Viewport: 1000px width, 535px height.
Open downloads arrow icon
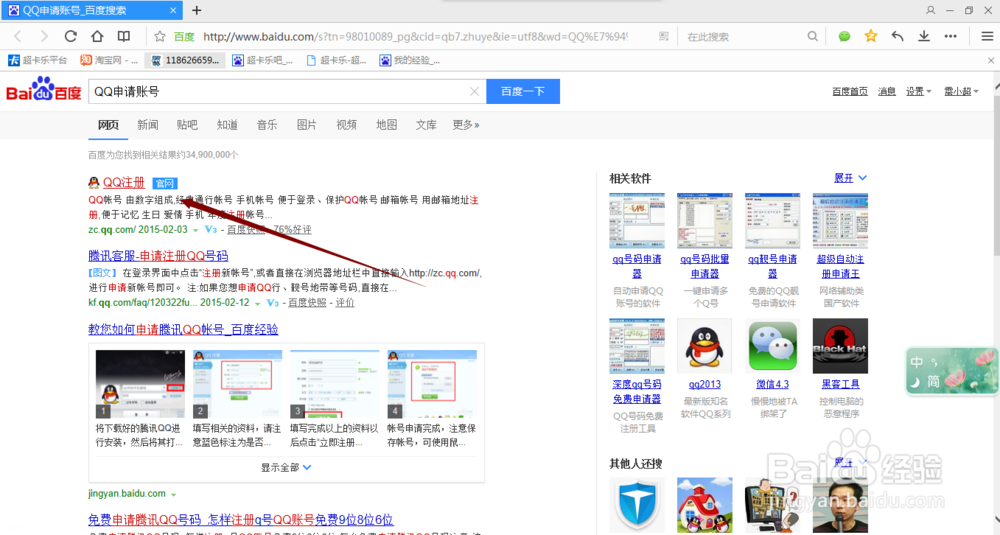click(923, 36)
